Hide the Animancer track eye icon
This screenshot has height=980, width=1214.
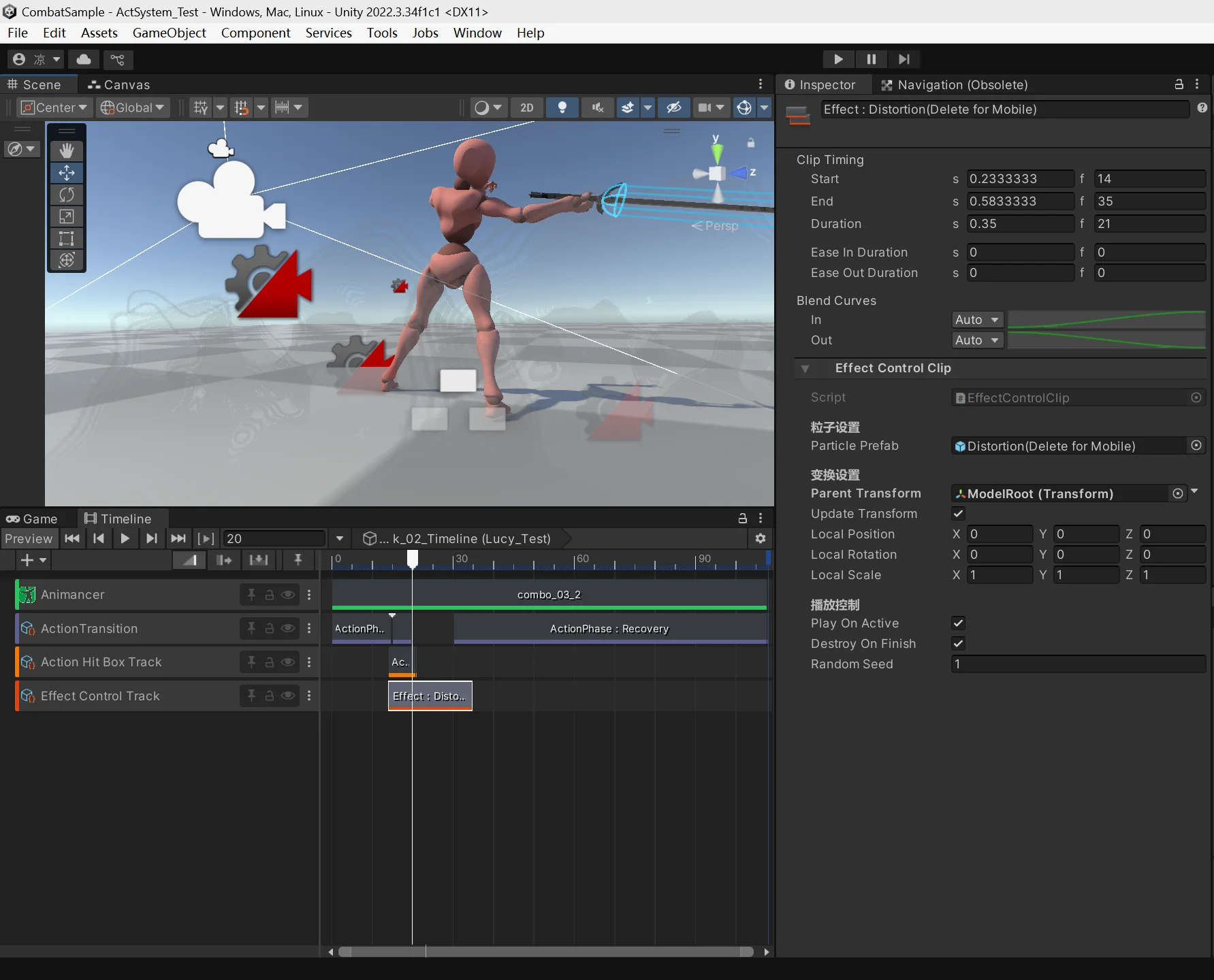(x=288, y=595)
